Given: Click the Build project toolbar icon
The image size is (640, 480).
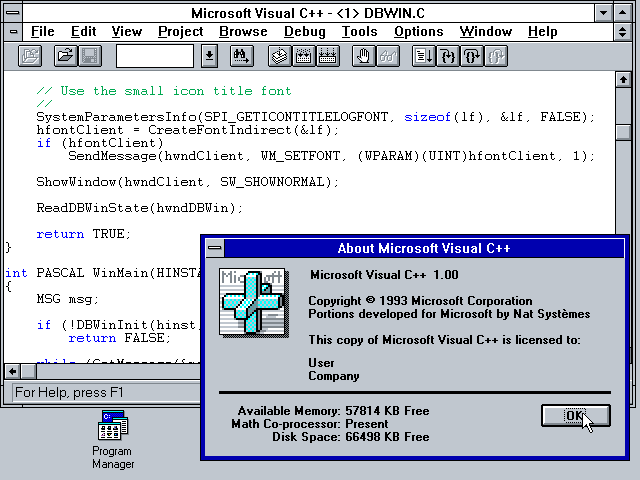Looking at the screenshot, I should click(x=303, y=56).
